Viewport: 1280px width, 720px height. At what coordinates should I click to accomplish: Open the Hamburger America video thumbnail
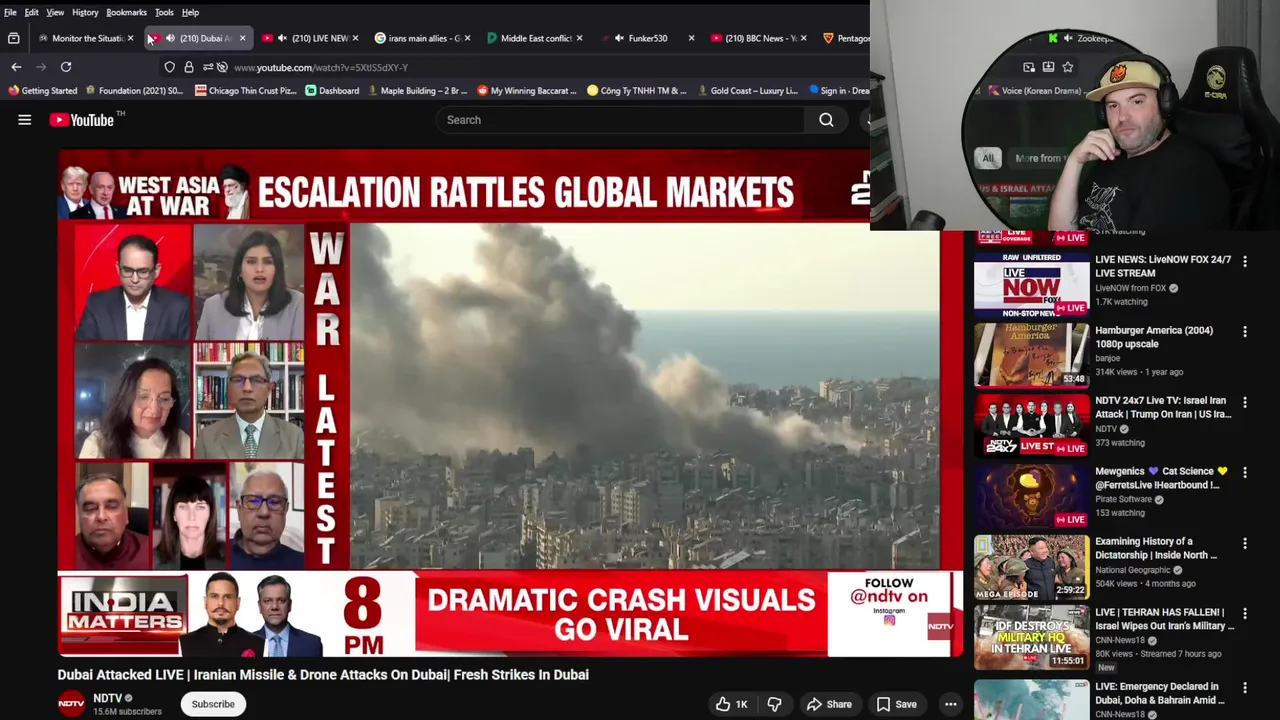pos(1032,355)
